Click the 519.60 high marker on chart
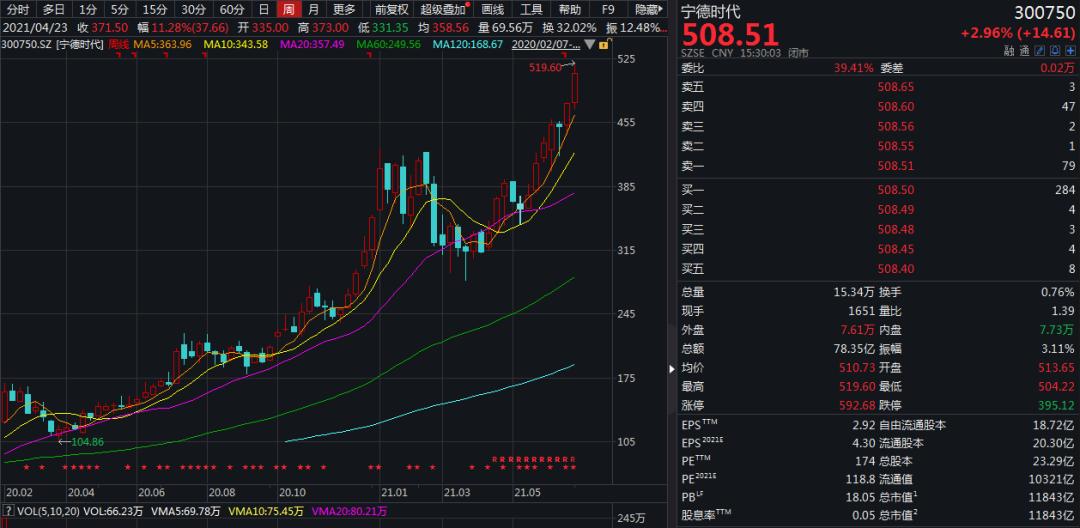Viewport: 1080px width, 528px height. click(x=545, y=67)
